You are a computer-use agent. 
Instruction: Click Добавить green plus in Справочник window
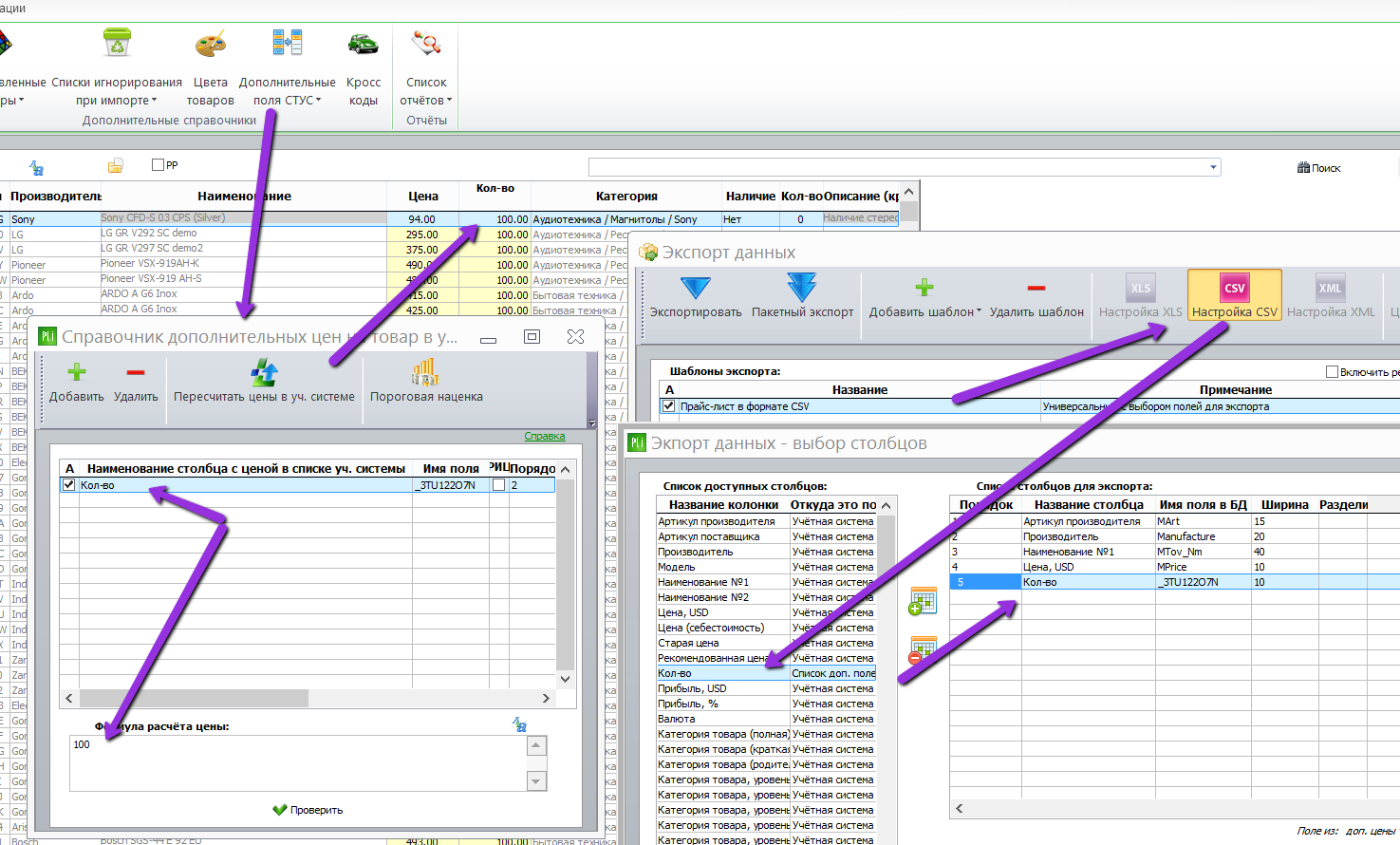[x=77, y=382]
